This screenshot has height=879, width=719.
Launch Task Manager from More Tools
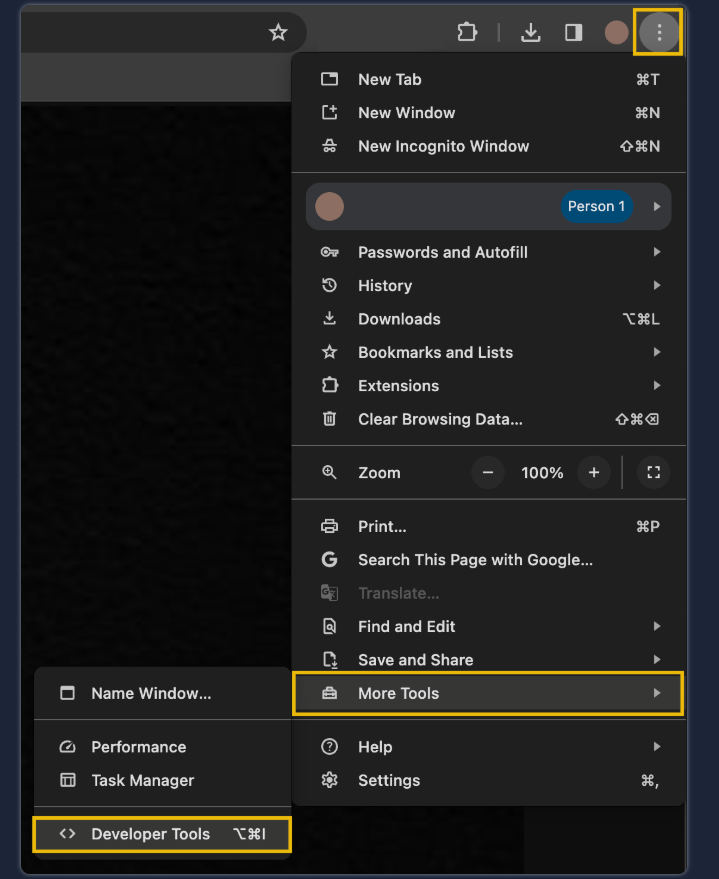142,780
